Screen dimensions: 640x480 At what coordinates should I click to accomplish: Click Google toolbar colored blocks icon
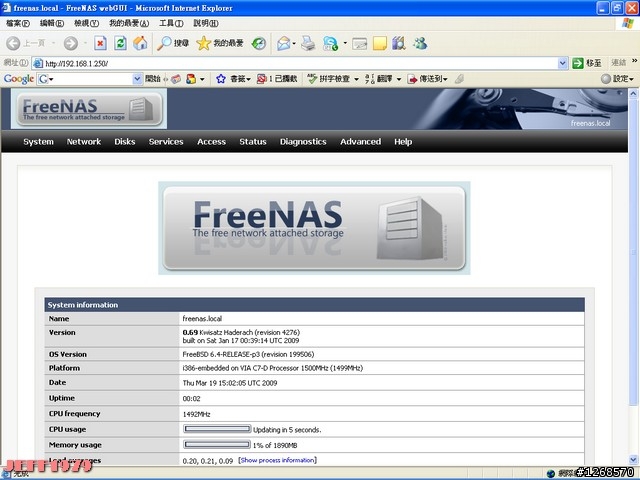(191, 79)
